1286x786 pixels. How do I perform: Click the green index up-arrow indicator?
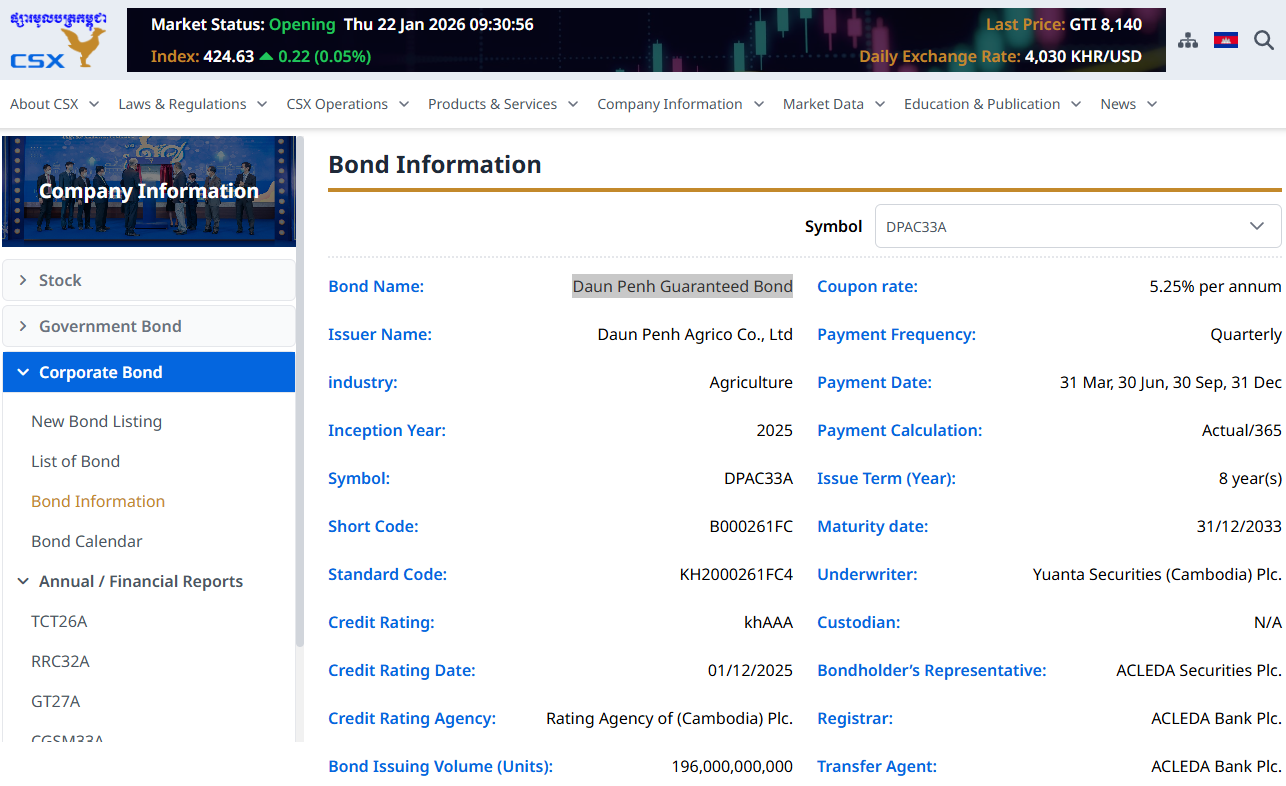(x=266, y=57)
